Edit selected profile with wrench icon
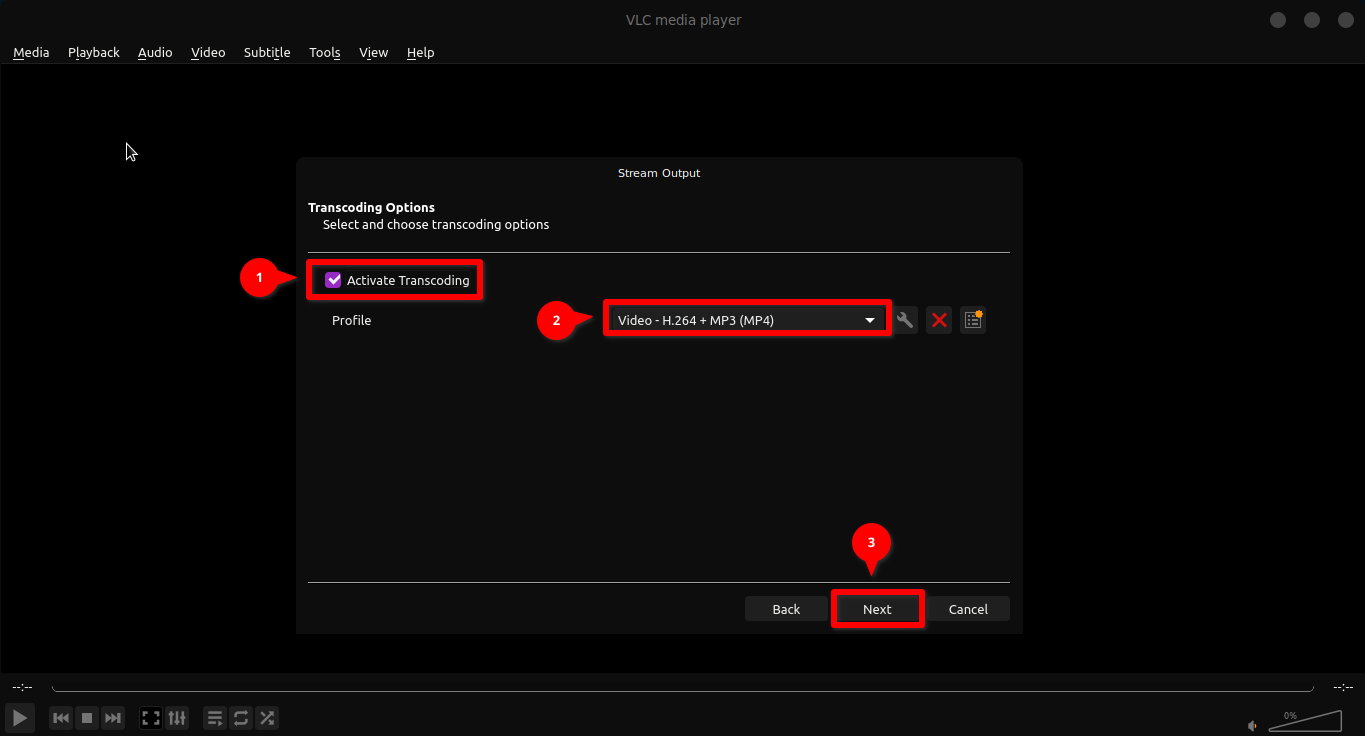1365x736 pixels. coord(905,320)
